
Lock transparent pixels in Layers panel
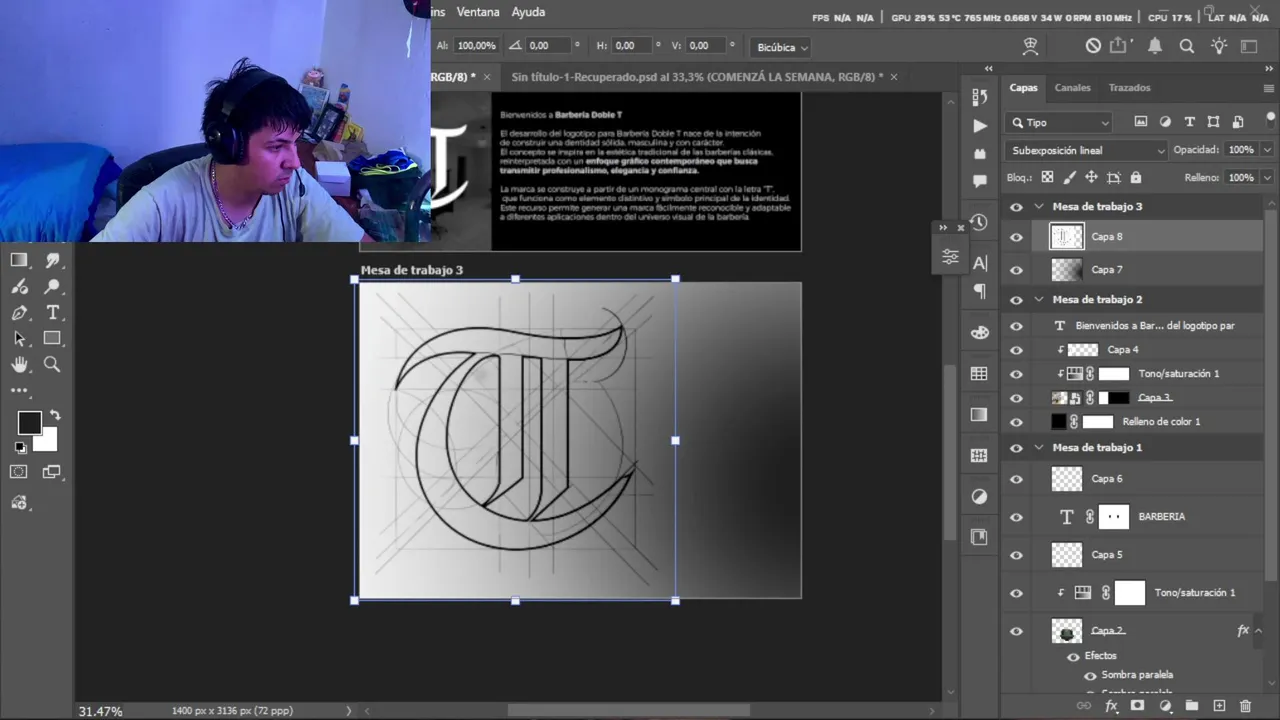tap(1047, 177)
